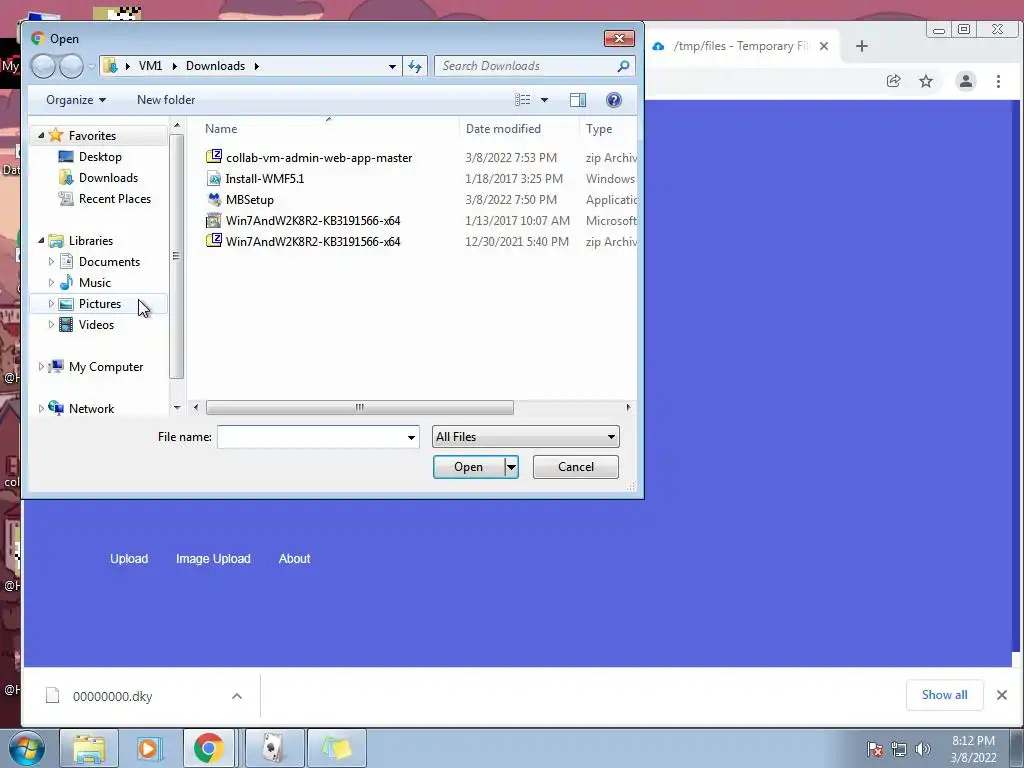Open a new Chrome tab

point(861,46)
